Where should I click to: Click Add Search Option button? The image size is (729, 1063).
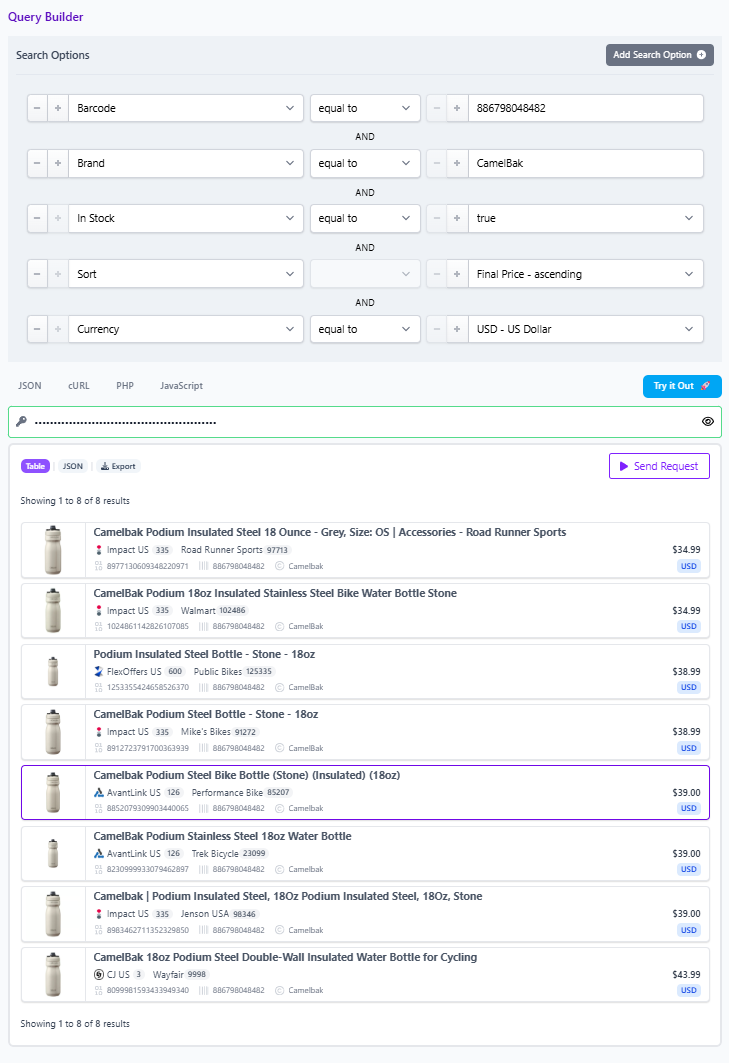click(x=660, y=55)
